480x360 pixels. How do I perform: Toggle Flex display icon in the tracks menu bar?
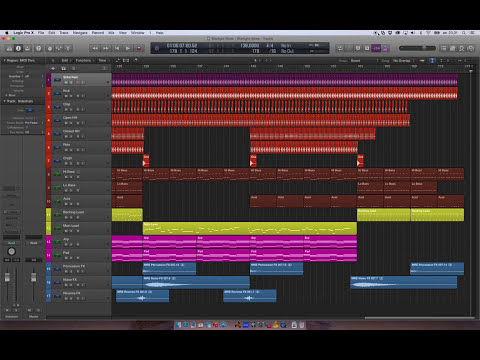[126, 60]
